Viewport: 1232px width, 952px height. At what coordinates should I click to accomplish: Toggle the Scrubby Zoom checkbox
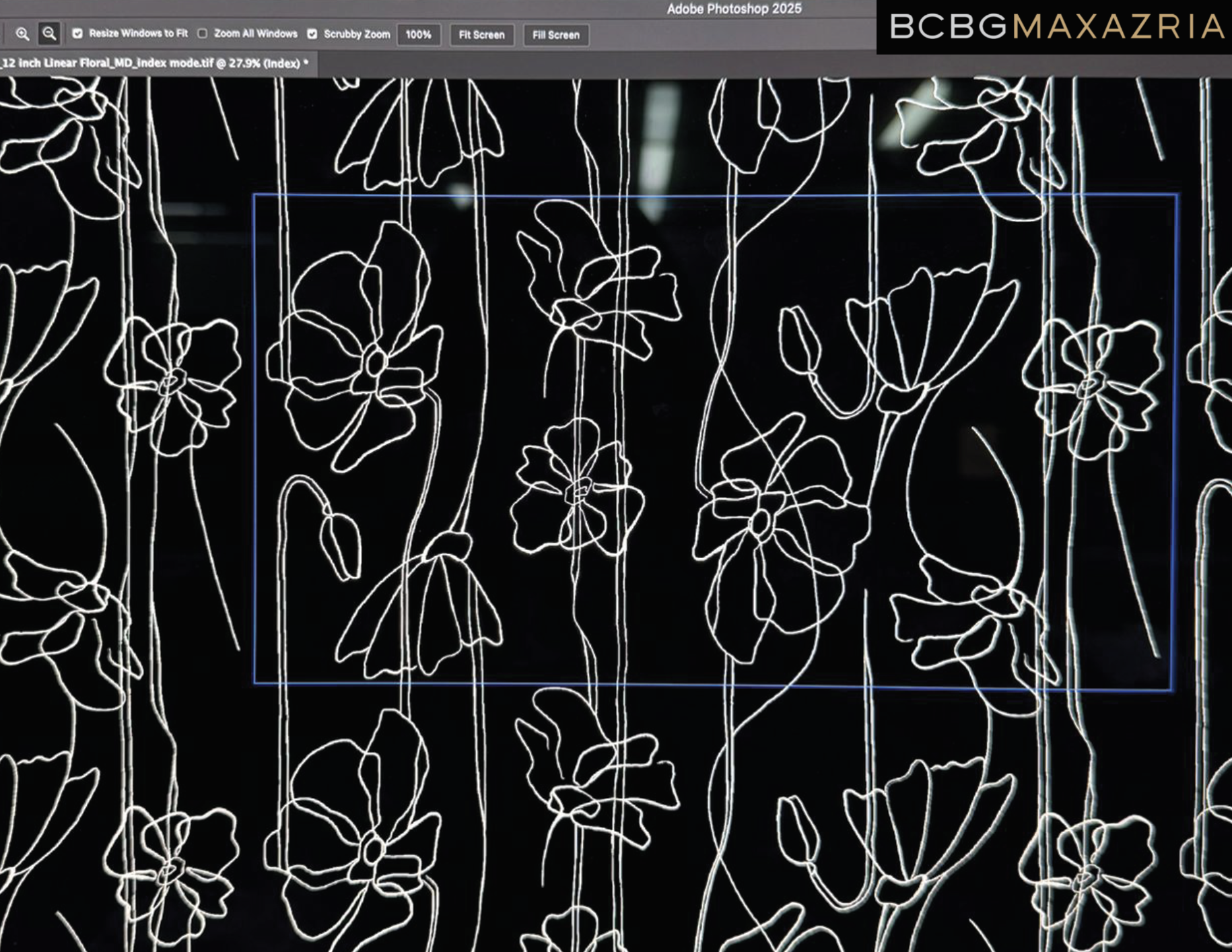(x=312, y=34)
